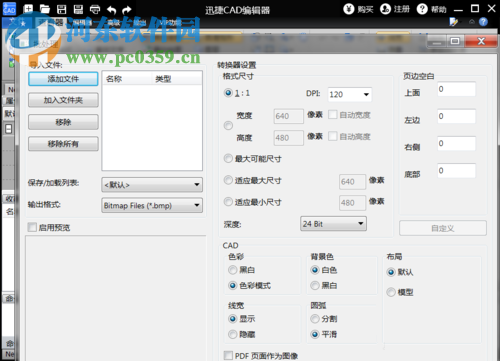The image size is (500, 361).
Task: Select the 显示 line width radio button
Action: 233,319
